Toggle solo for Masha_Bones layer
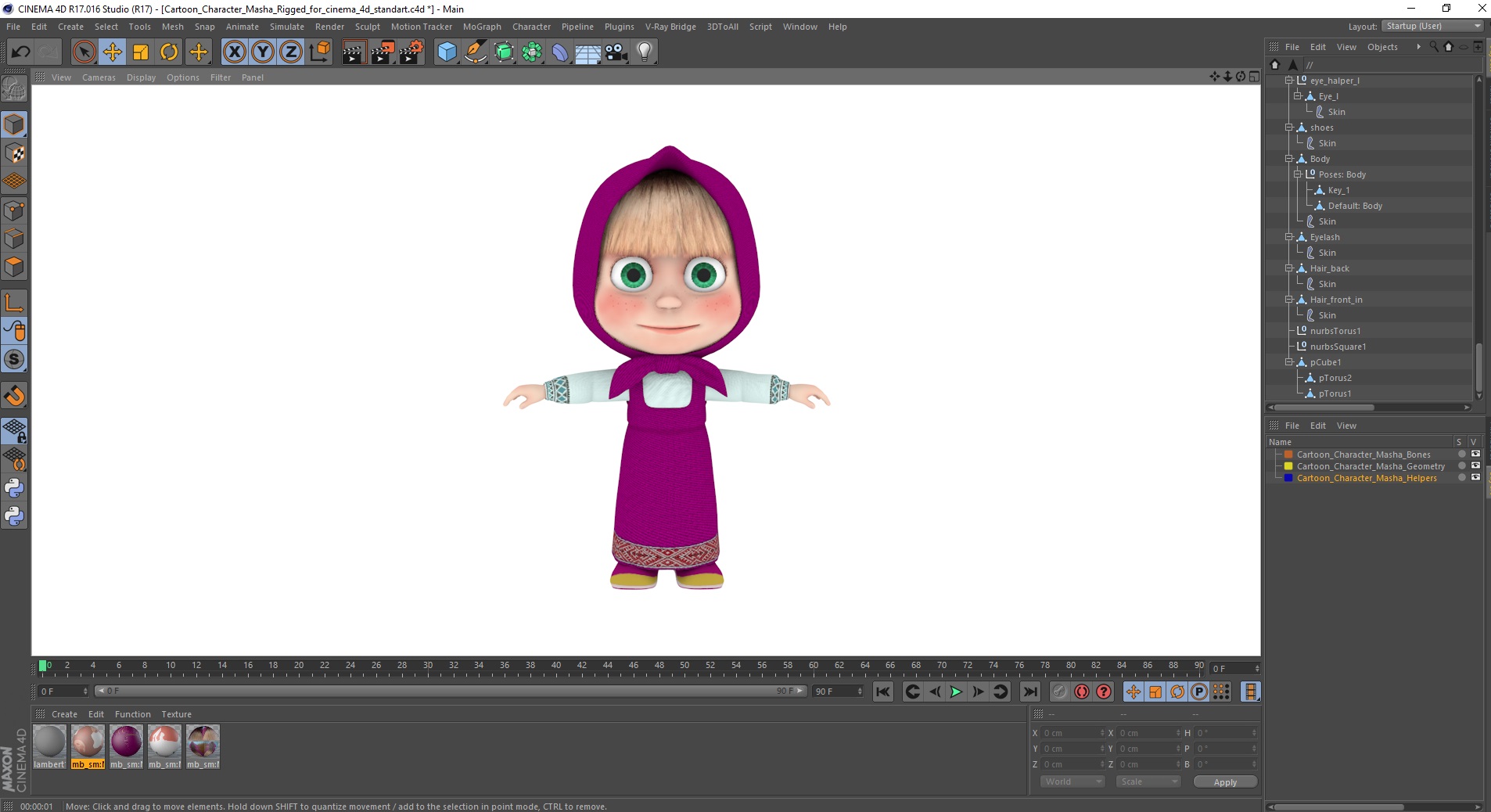1491x812 pixels. click(x=1461, y=455)
